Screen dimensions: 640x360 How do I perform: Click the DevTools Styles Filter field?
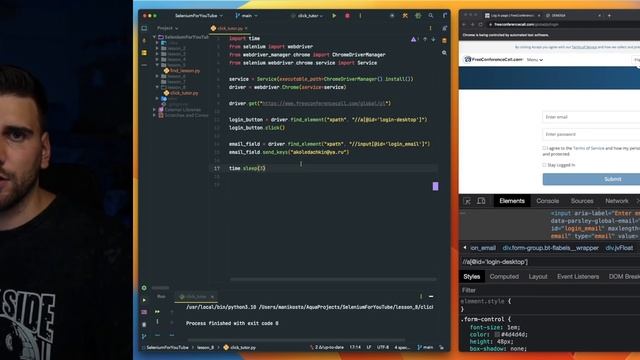coord(550,290)
